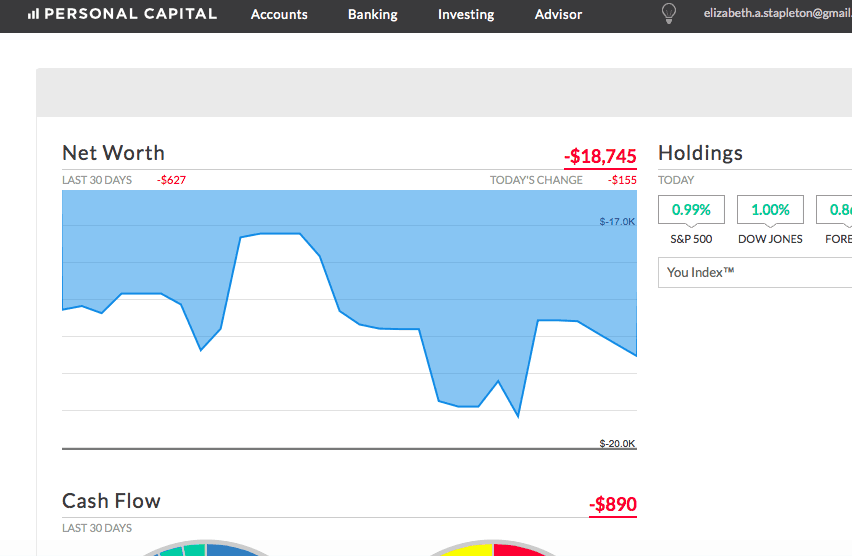The image size is (852, 556).
Task: Click the Cash Flow heading
Action: pyautogui.click(x=111, y=501)
